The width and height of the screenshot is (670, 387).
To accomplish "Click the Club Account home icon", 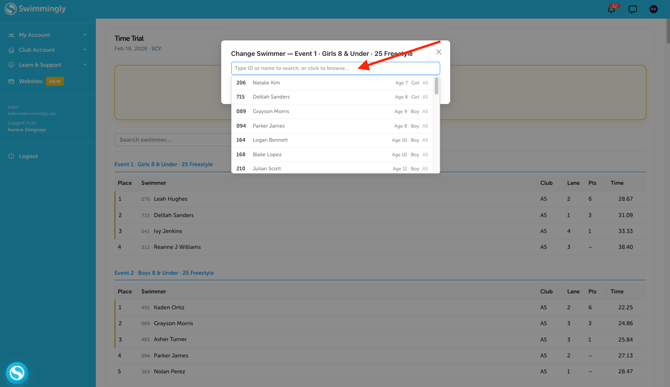I will coord(11,50).
